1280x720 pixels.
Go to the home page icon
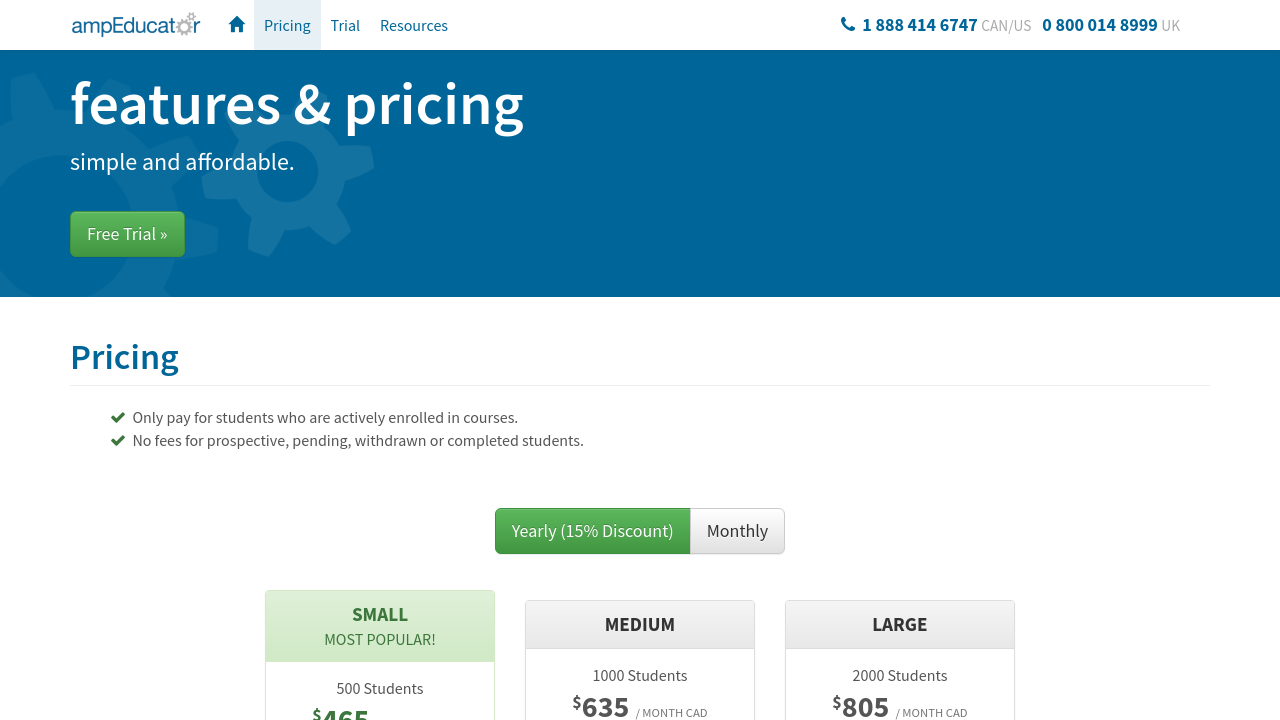237,25
